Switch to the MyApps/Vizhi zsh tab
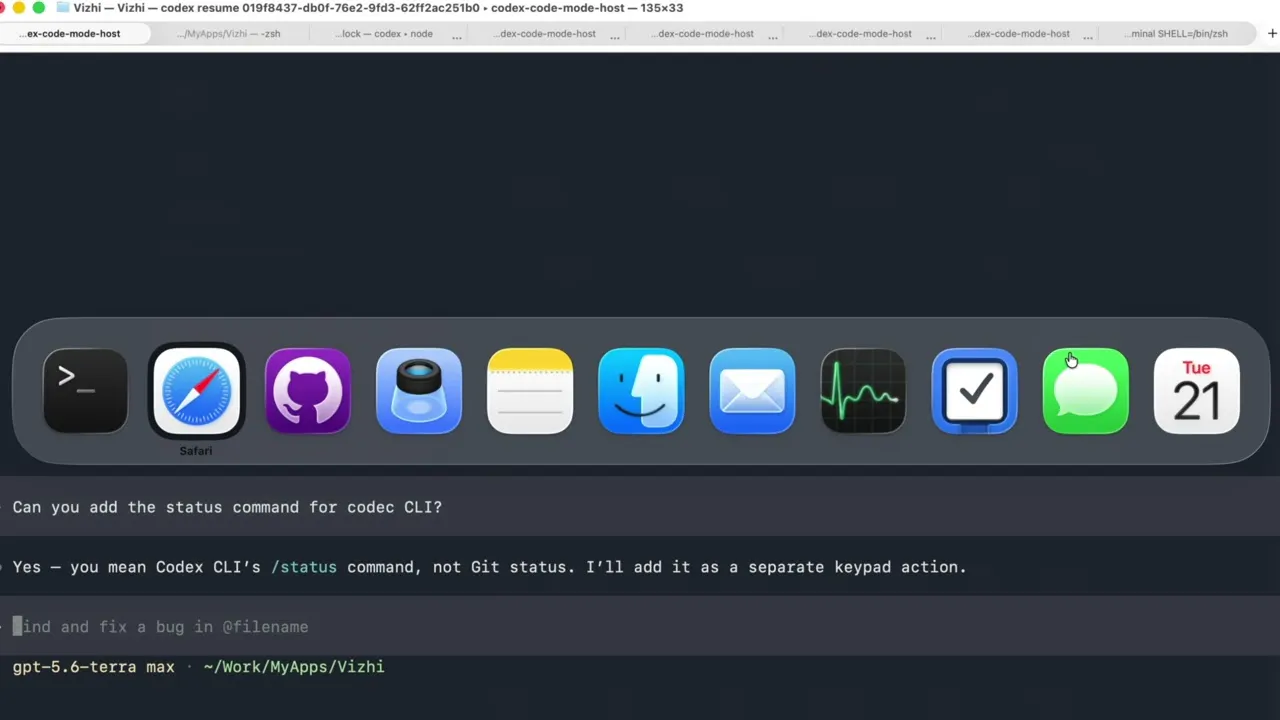1280x720 pixels. pos(229,33)
